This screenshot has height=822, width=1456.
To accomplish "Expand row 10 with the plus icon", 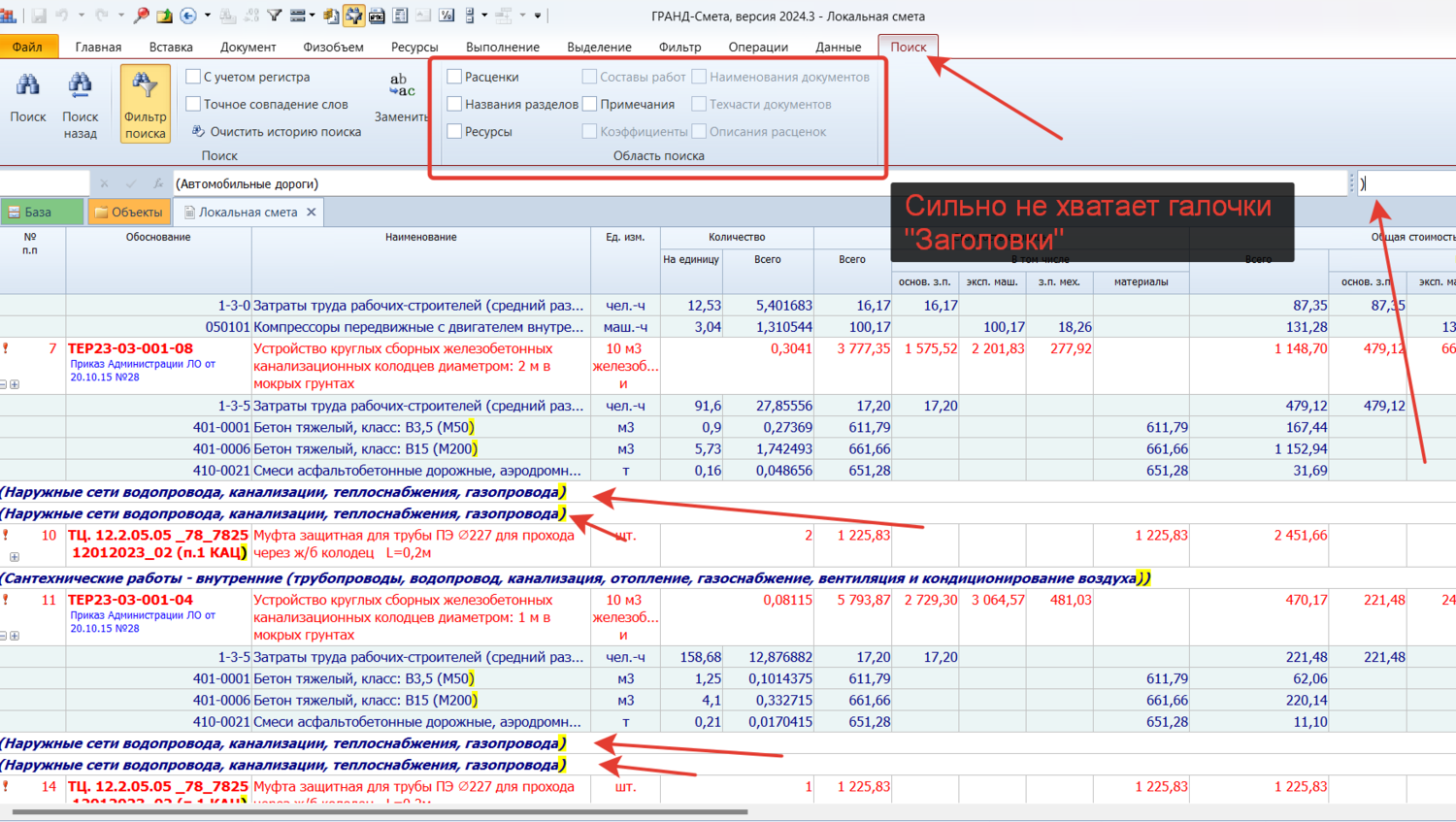I will tap(15, 557).
